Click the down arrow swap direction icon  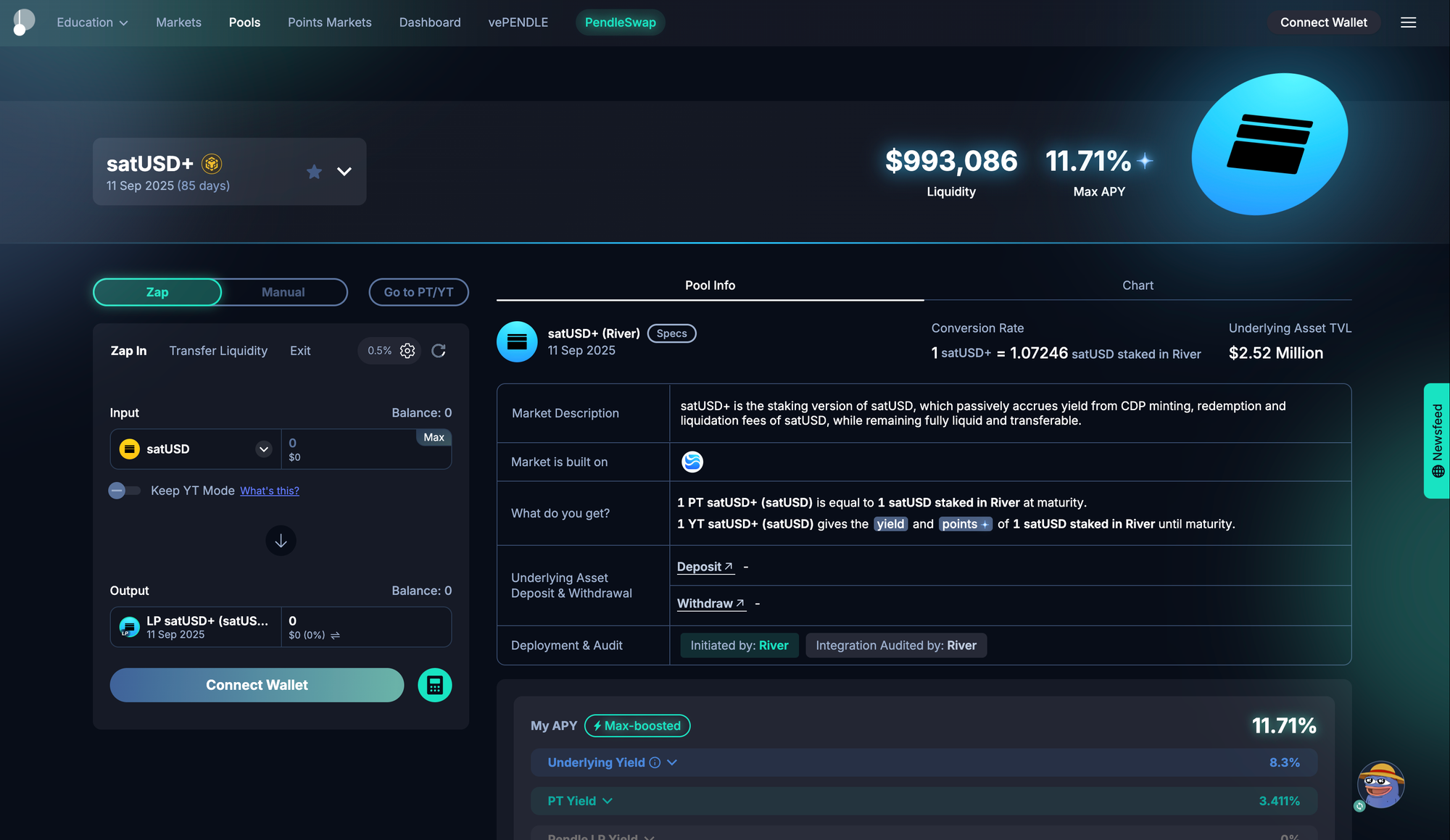pos(281,541)
